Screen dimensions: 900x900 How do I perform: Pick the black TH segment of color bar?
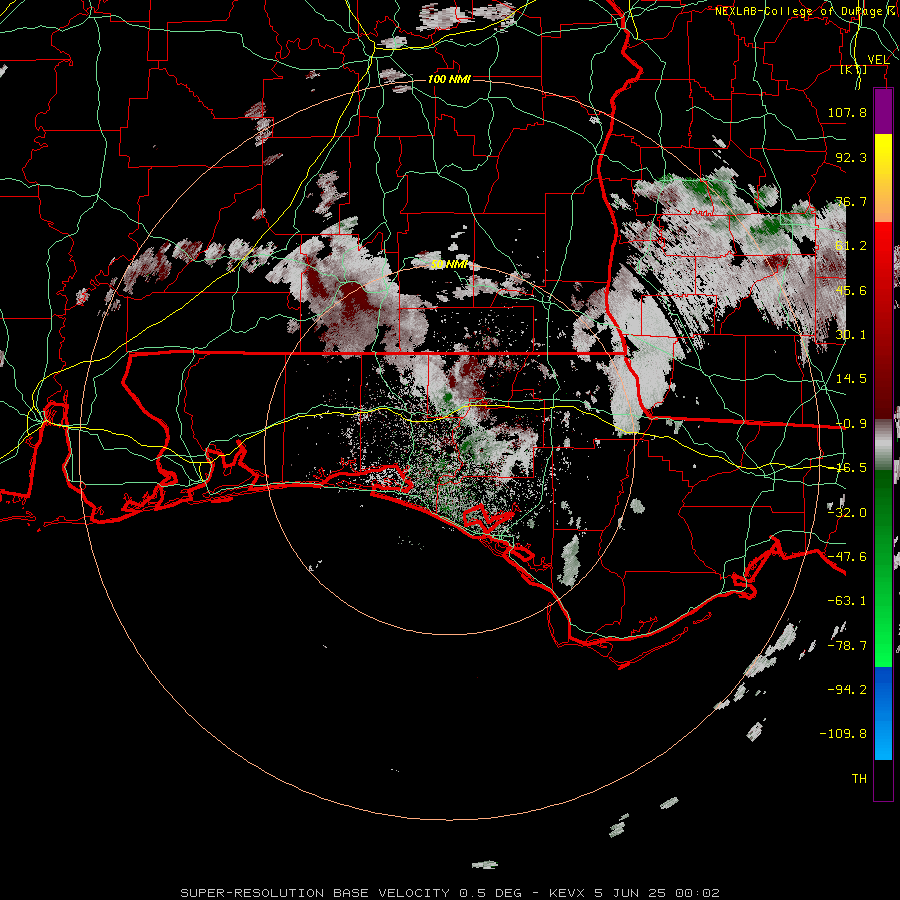(x=883, y=779)
